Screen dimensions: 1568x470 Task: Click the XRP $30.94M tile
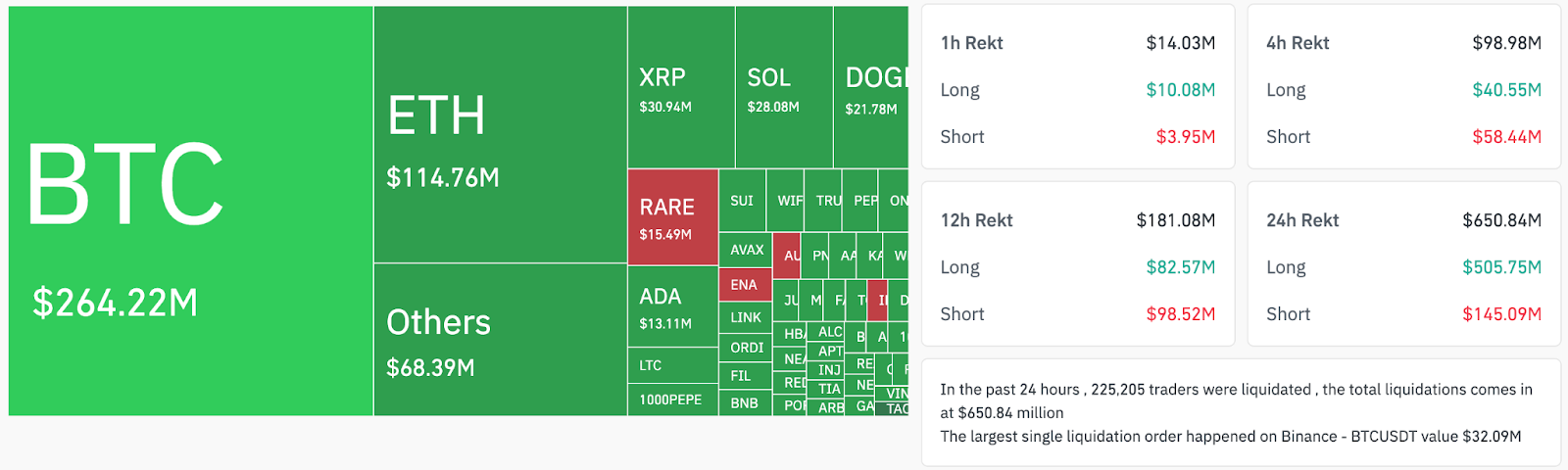click(680, 88)
